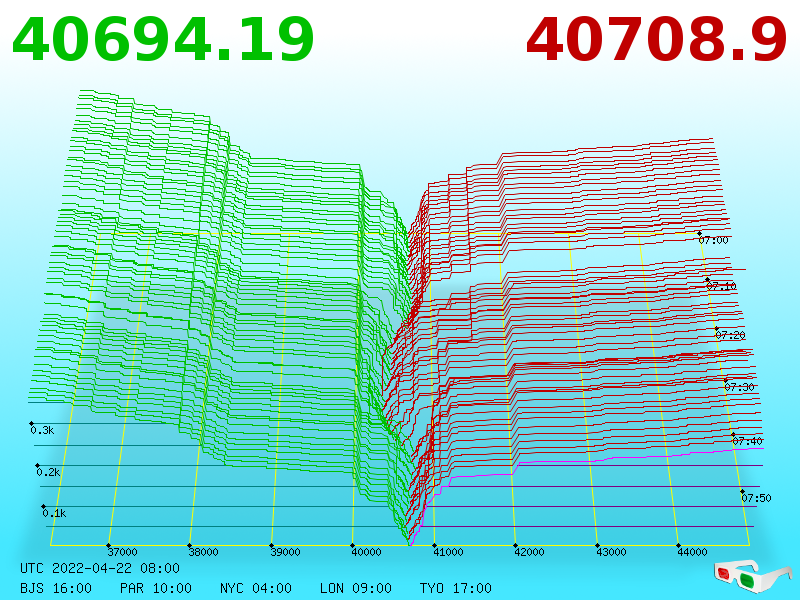800x600 pixels.
Task: Click the 0.1k volume axis label
Action: click(x=54, y=513)
